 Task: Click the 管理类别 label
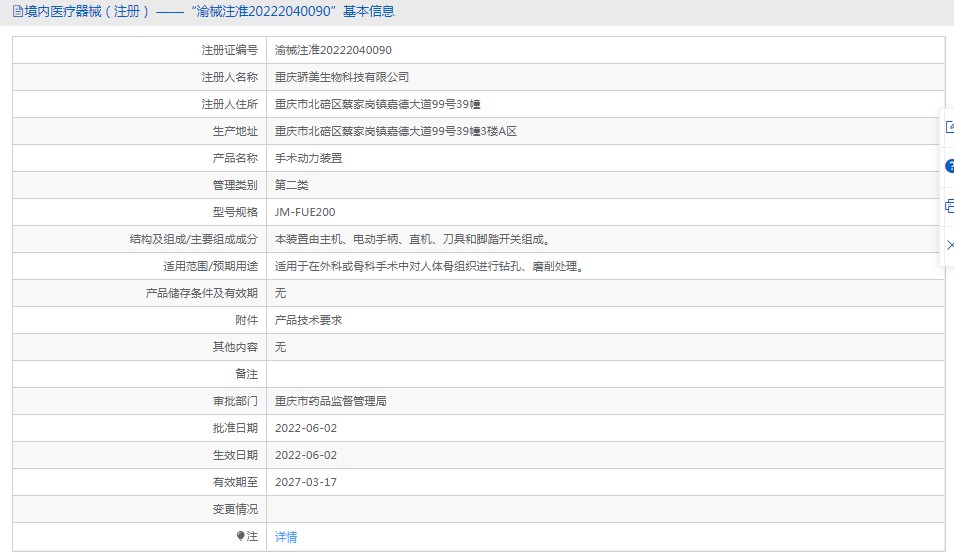235,185
